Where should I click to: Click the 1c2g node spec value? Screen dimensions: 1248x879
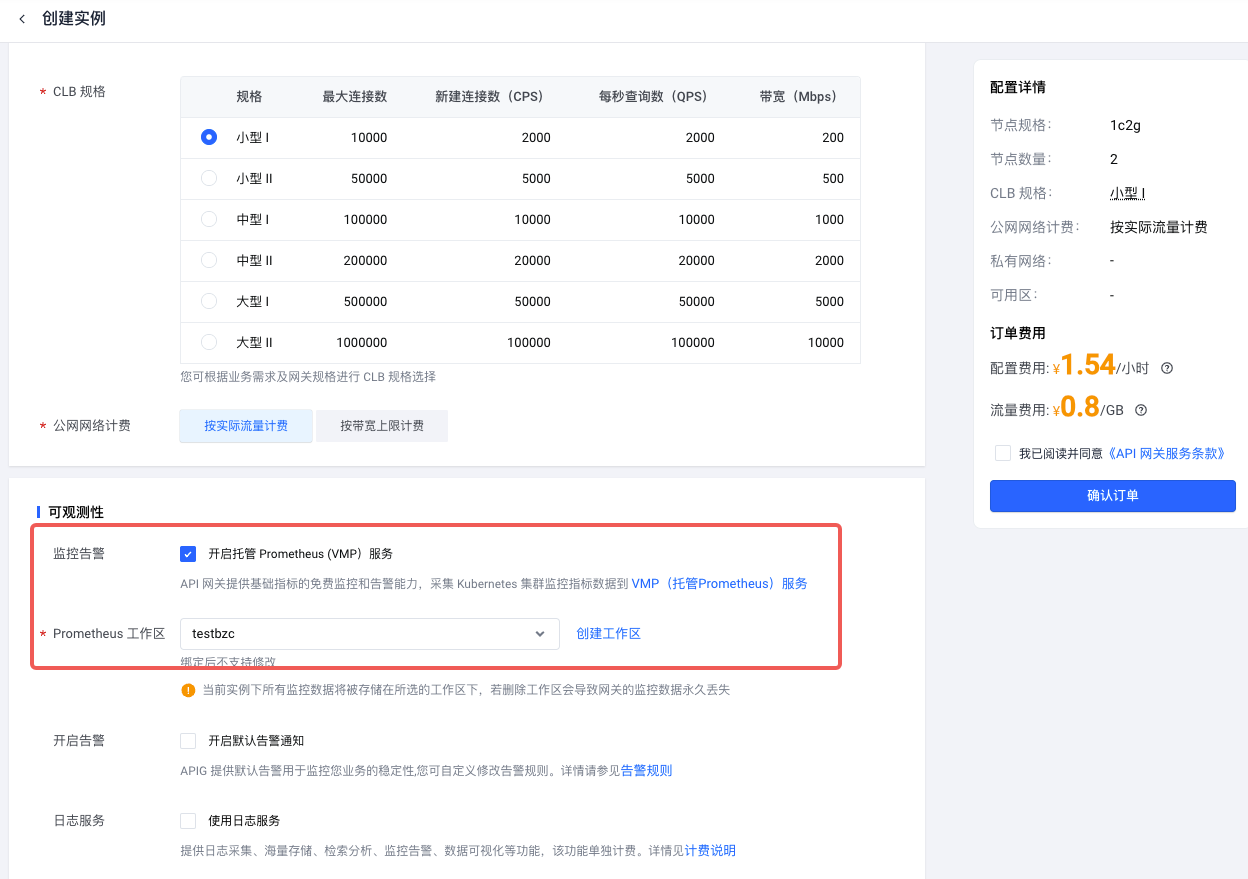click(1125, 125)
